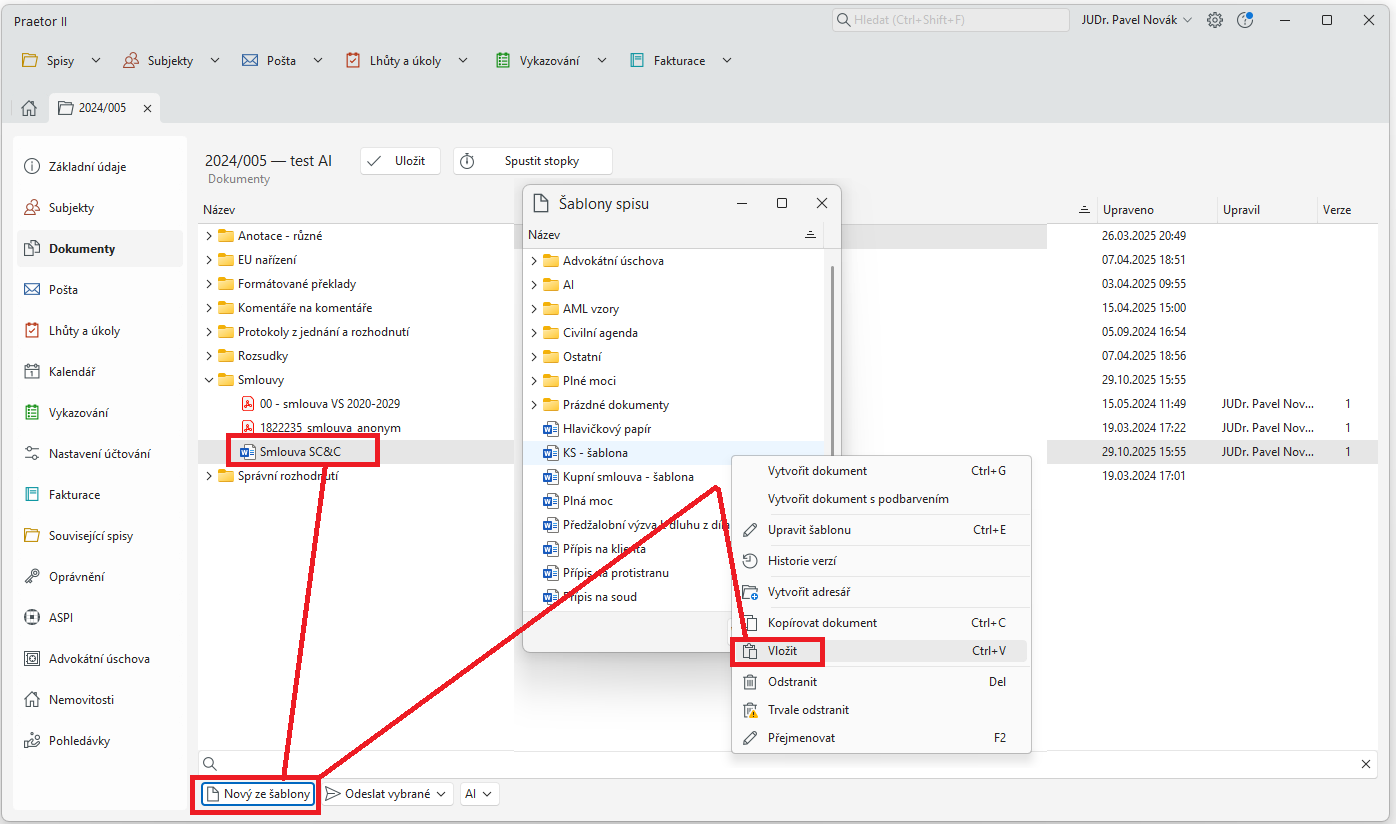This screenshot has width=1396, height=824.
Task: Expand the Anotace - různé folder
Action: (x=209, y=236)
